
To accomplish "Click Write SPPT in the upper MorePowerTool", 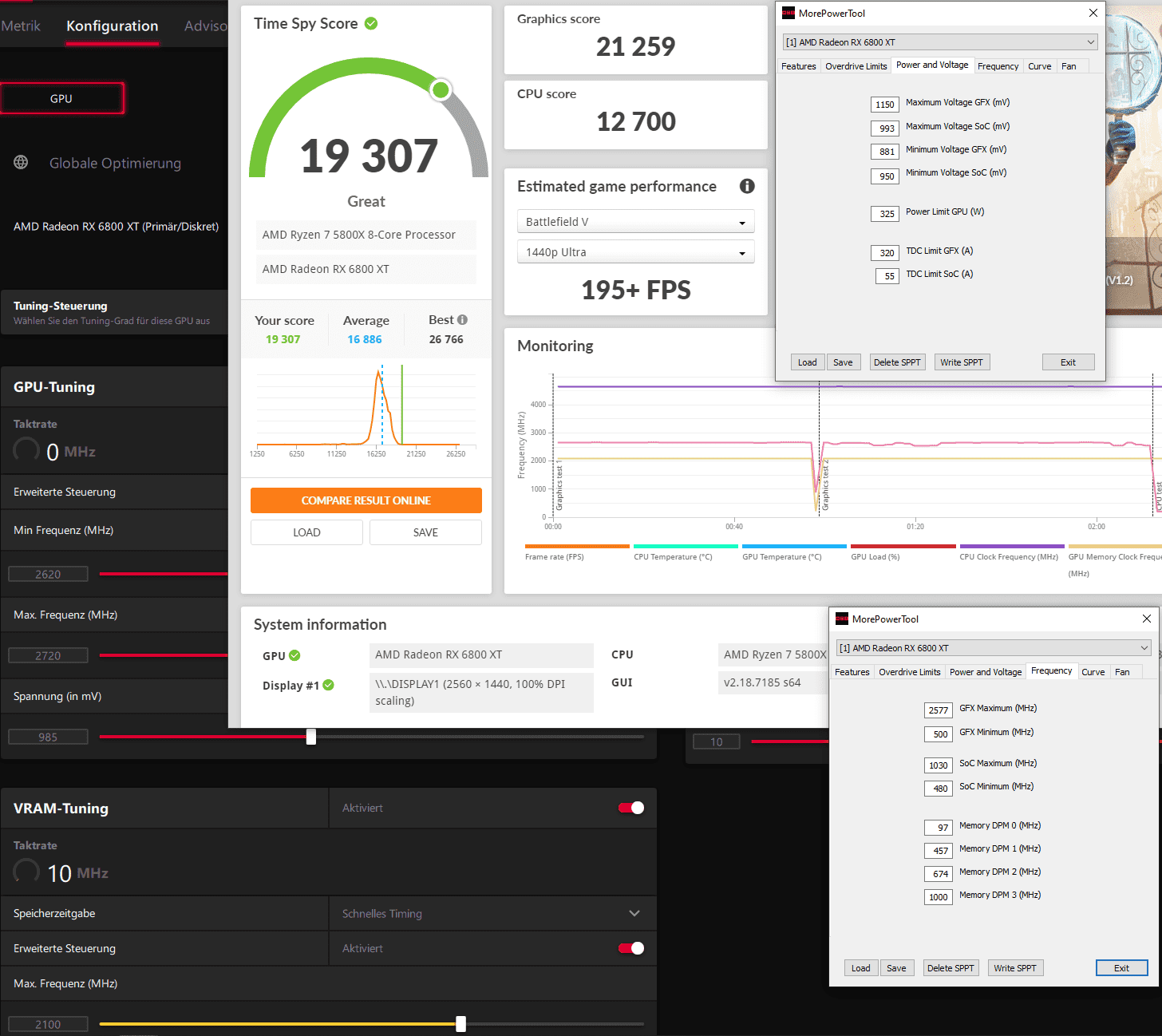I will click(x=962, y=362).
